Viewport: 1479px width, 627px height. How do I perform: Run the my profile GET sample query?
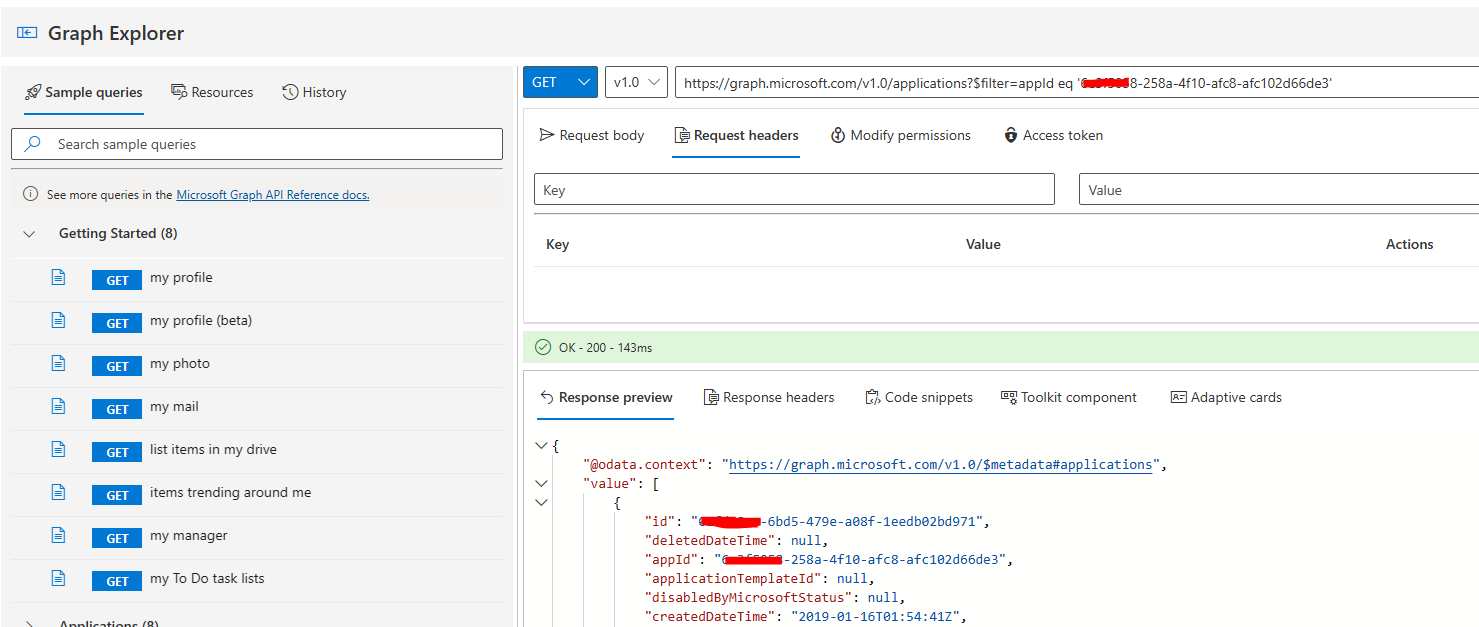[117, 280]
